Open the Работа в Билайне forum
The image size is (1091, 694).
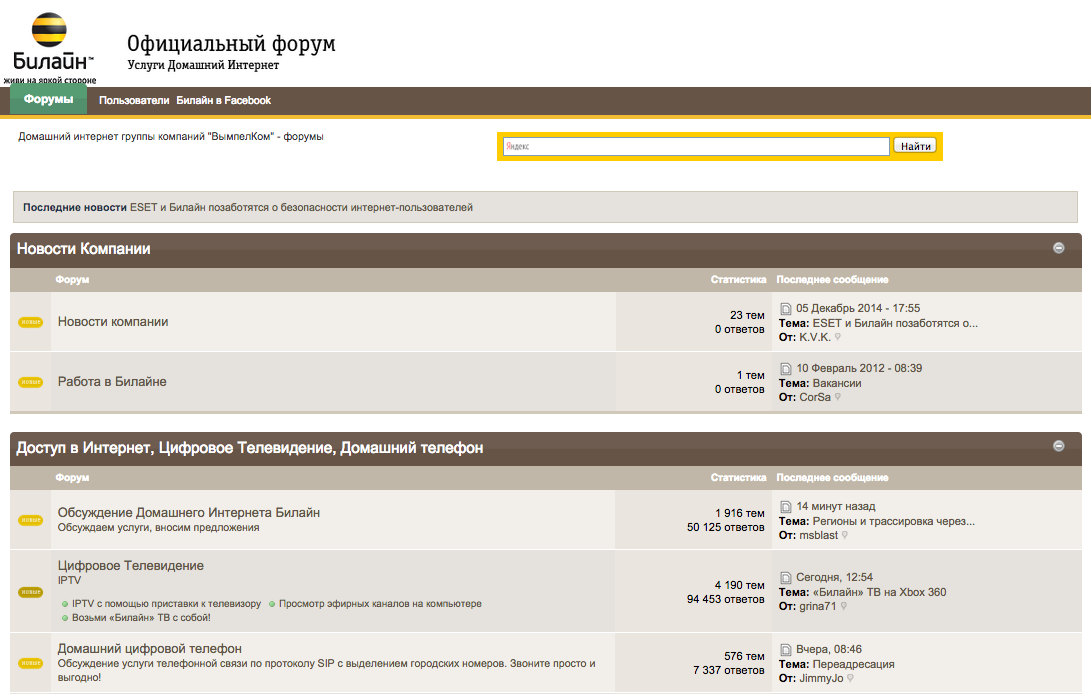112,381
